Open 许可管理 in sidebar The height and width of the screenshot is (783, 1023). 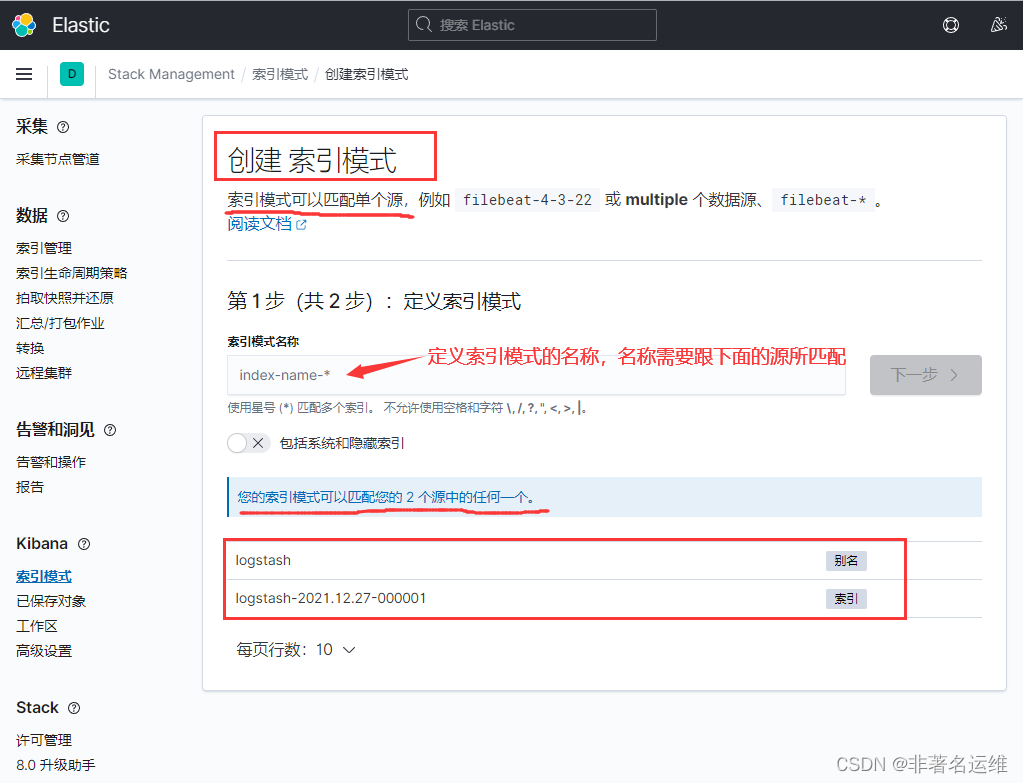click(x=44, y=740)
